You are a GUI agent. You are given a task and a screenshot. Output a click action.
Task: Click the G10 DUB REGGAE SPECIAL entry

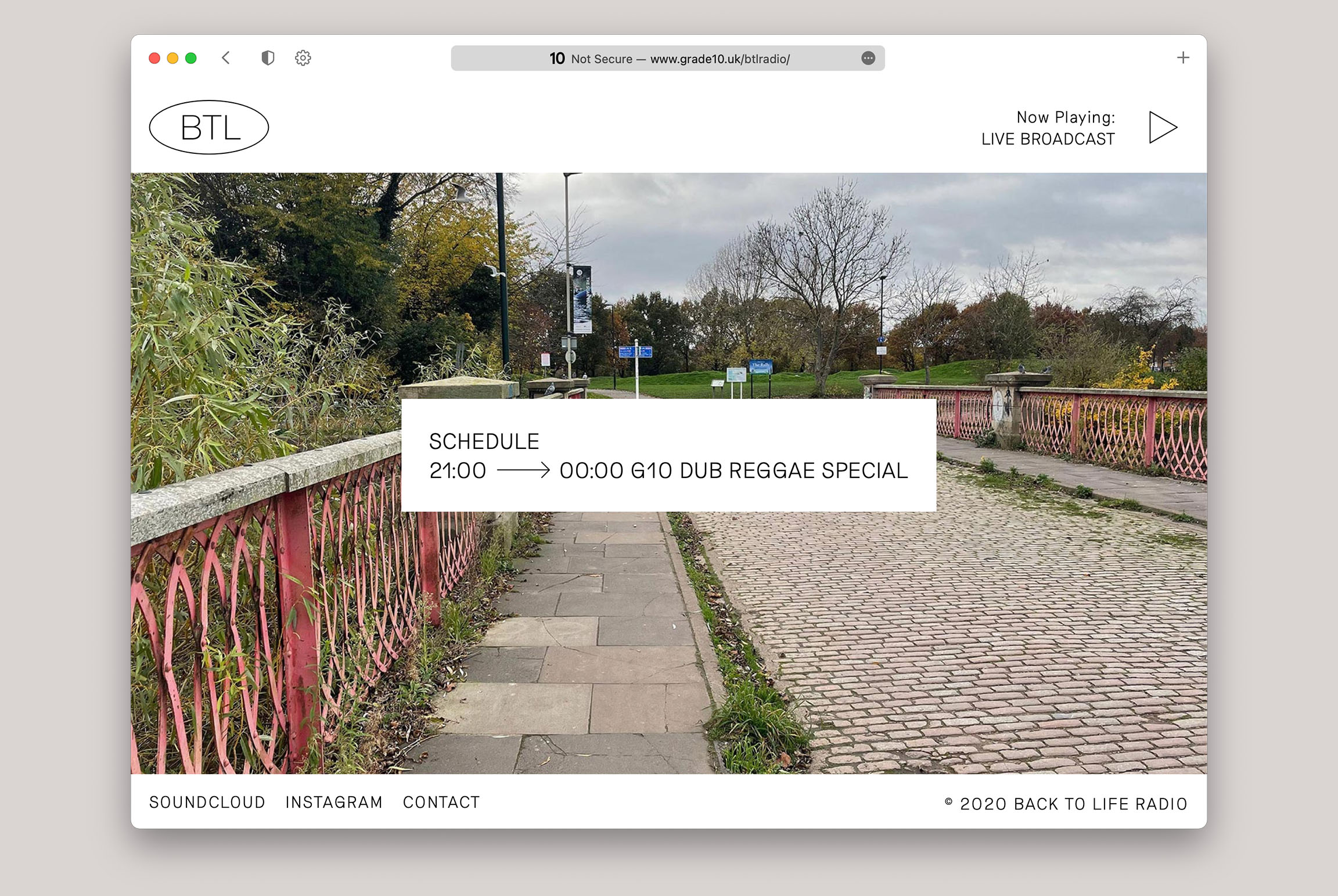click(769, 470)
